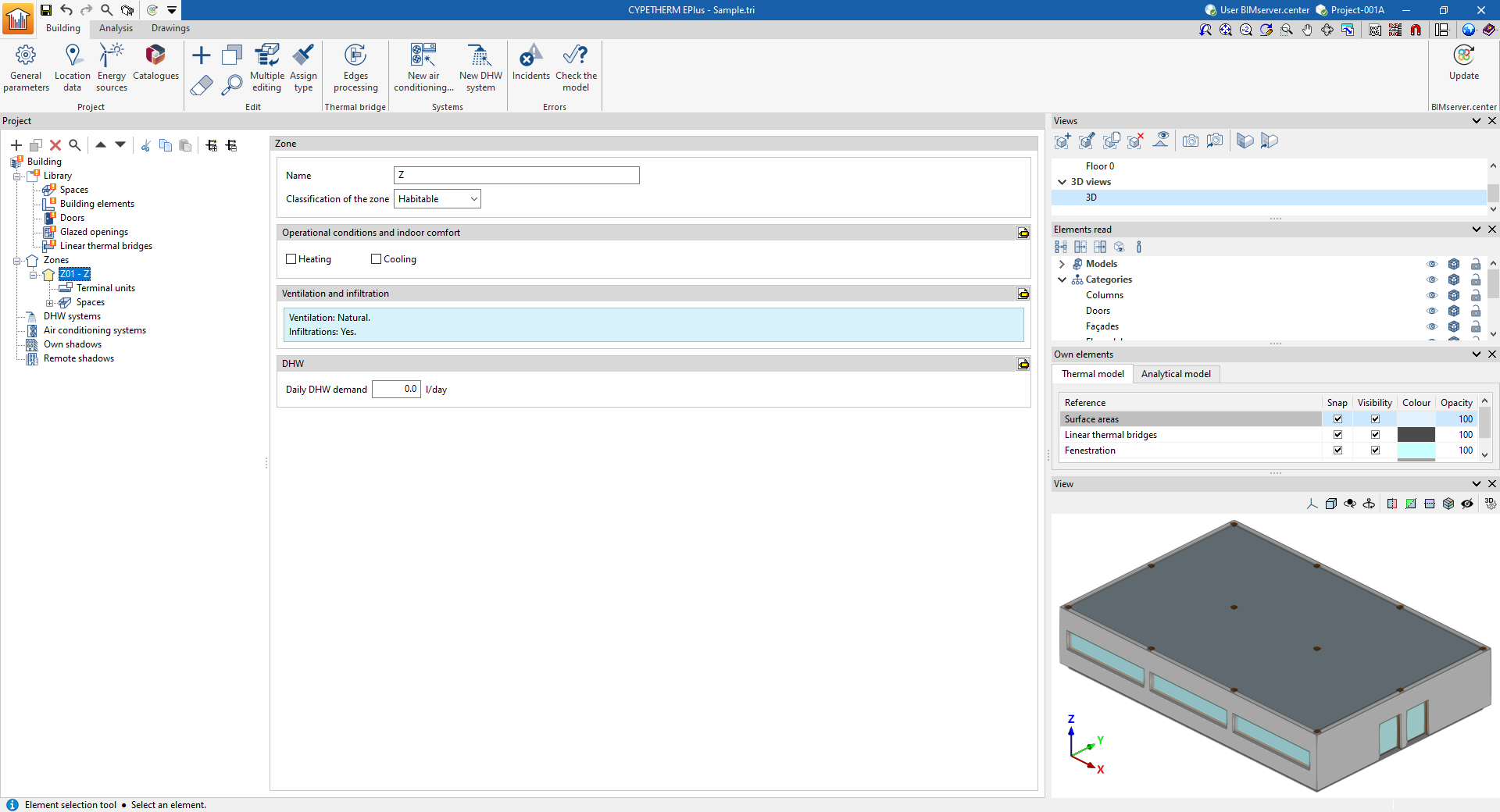The height and width of the screenshot is (812, 1500).
Task: Switch to the Analysis ribbon tab
Action: [116, 28]
